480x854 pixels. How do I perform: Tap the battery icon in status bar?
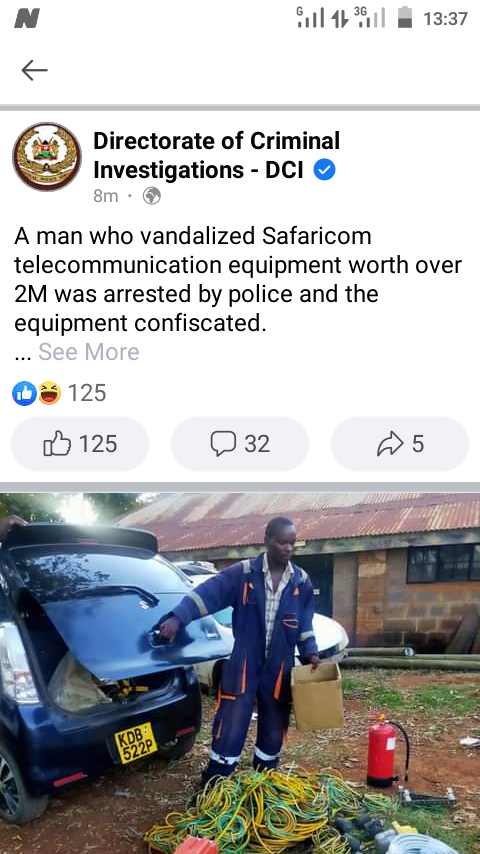coord(405,17)
